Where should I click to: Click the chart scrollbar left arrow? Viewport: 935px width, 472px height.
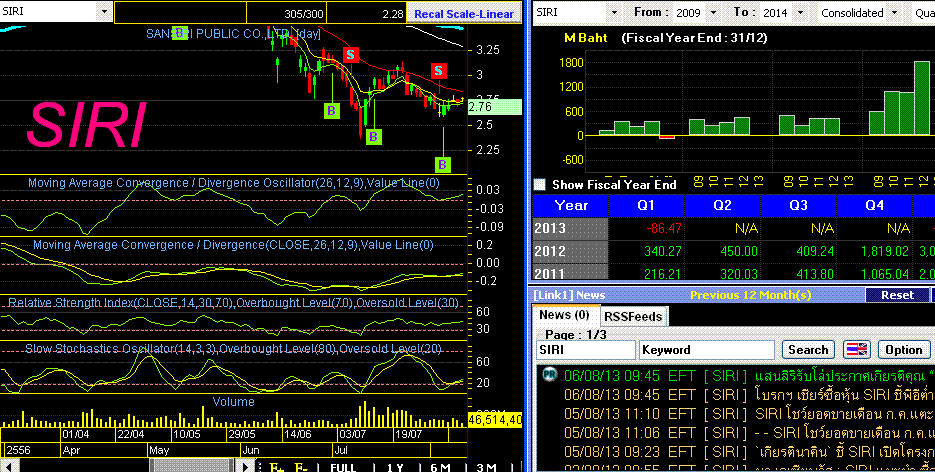(x=6, y=466)
